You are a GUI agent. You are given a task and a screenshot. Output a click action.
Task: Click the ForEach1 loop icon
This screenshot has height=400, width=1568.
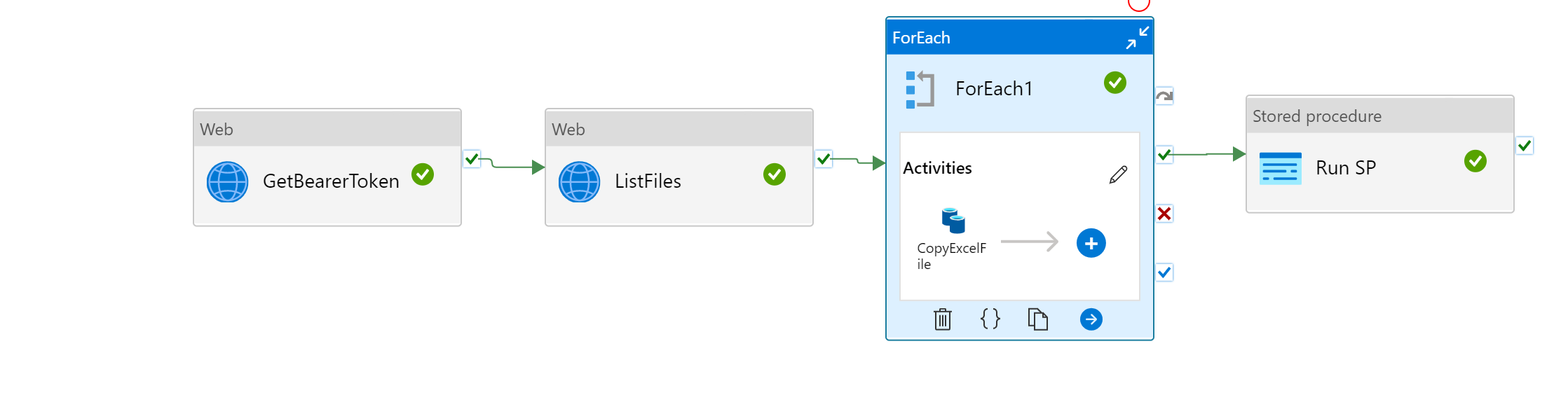(920, 90)
